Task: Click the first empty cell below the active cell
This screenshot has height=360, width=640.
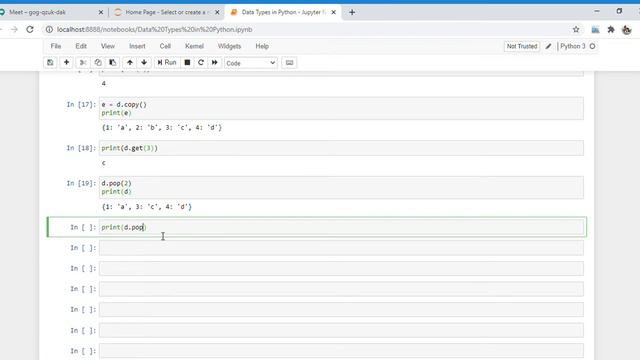Action: [341, 248]
